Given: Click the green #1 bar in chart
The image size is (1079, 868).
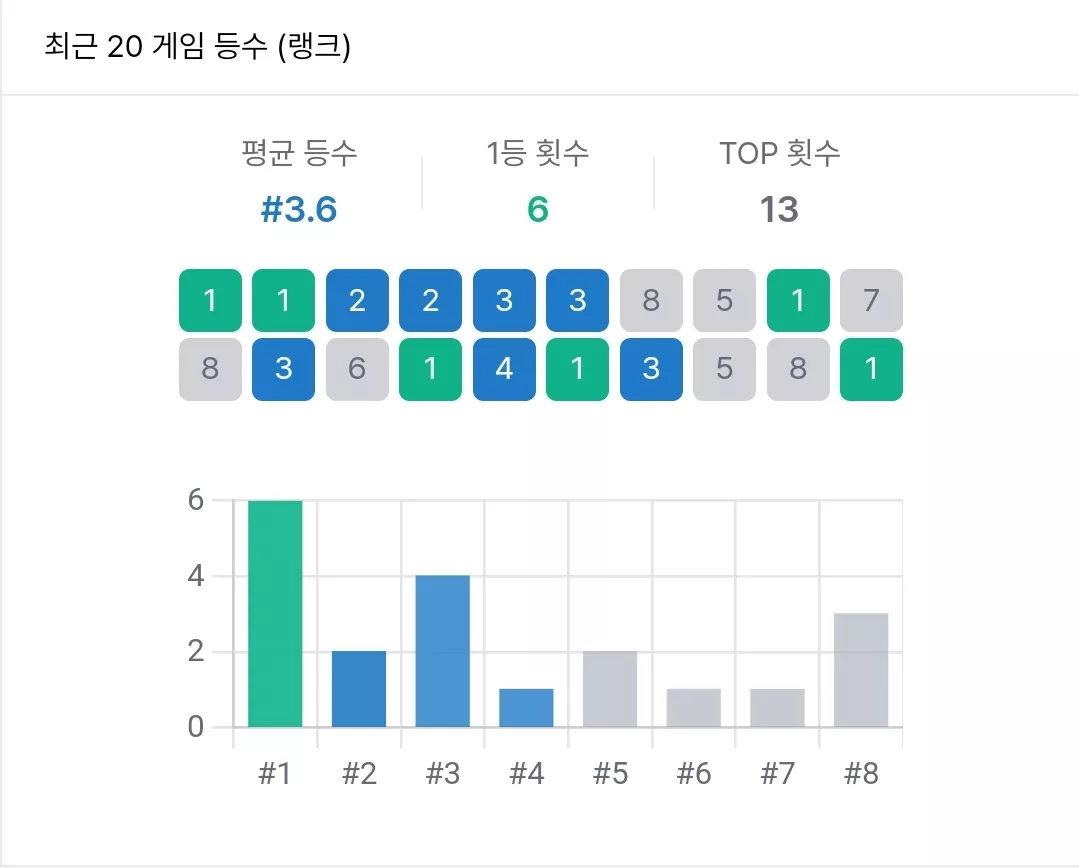Looking at the screenshot, I should 275,613.
